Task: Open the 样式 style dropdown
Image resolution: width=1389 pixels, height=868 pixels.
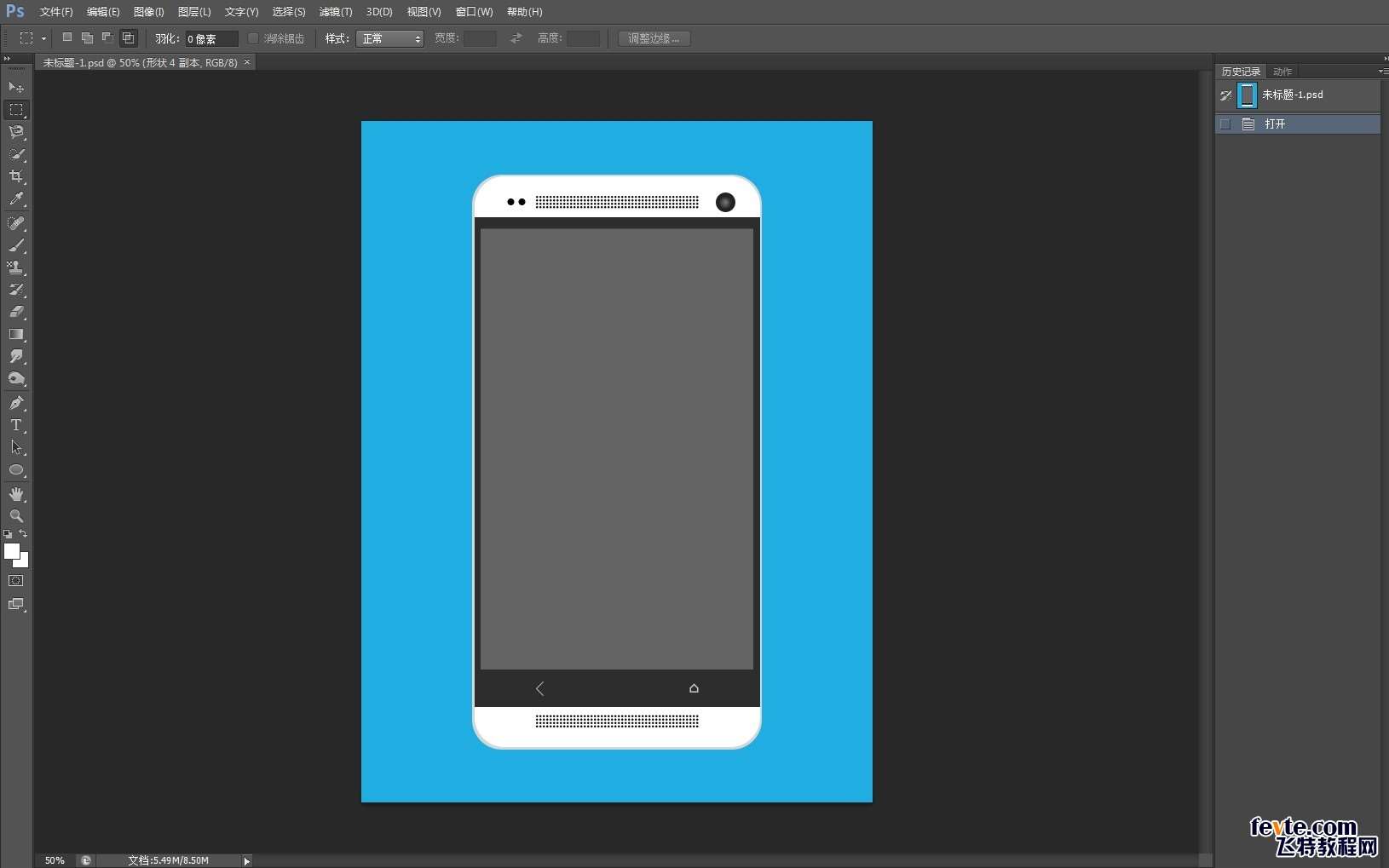Action: click(389, 38)
